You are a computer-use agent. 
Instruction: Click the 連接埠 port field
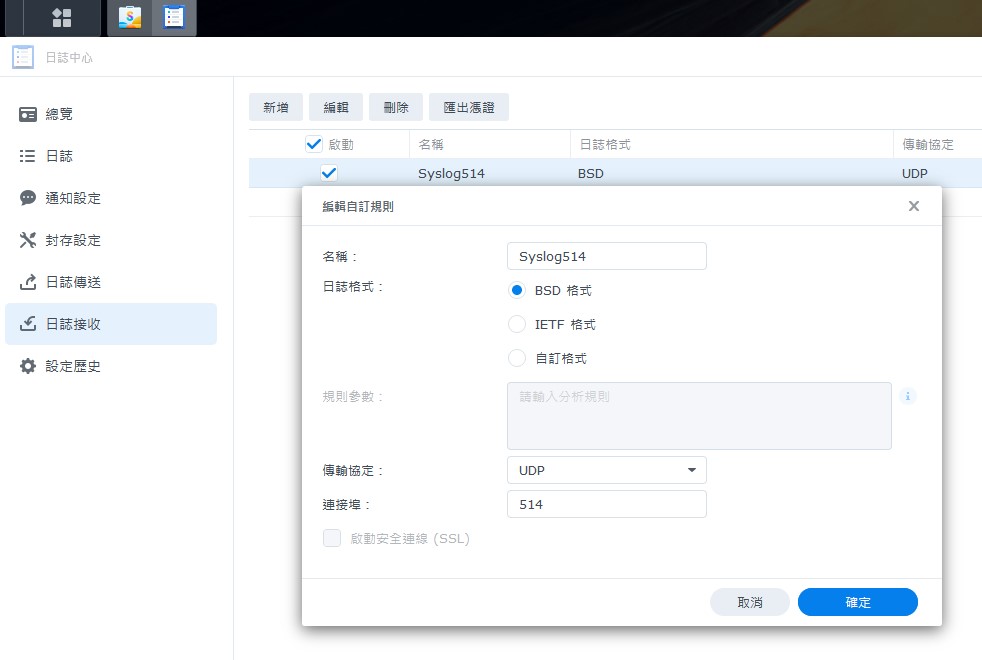(606, 504)
